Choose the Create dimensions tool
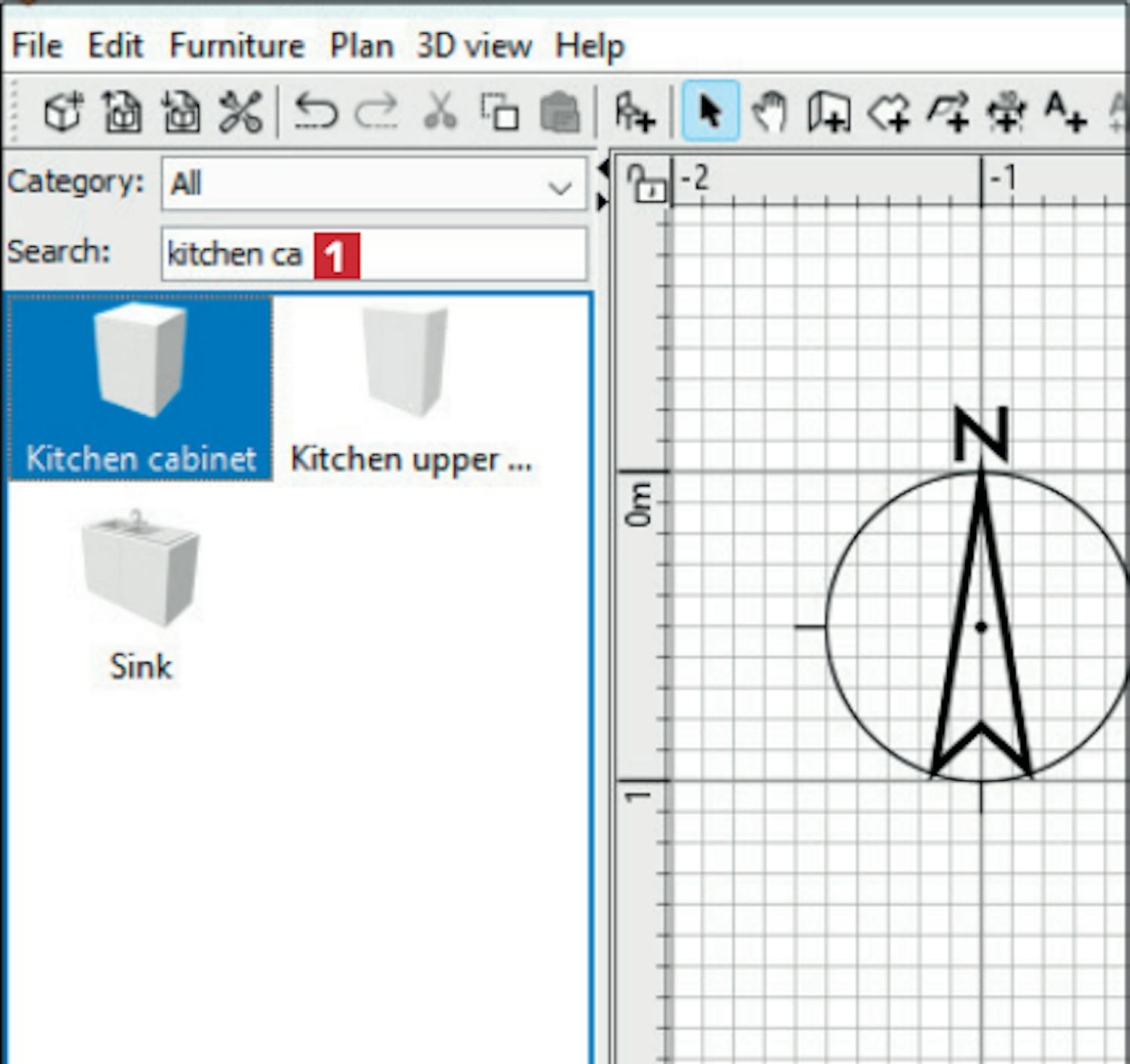1130x1064 pixels. pyautogui.click(x=1006, y=113)
